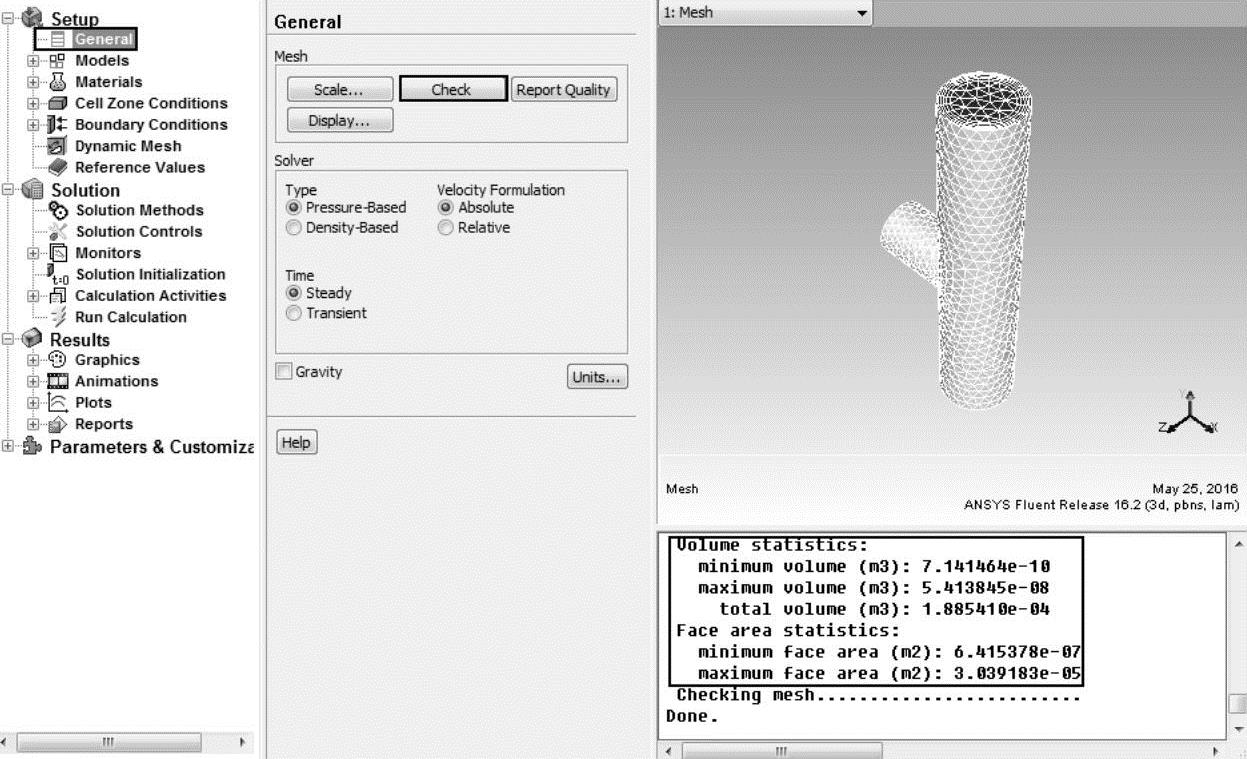Click the Reference Values icon
The image size is (1247, 759).
click(58, 167)
